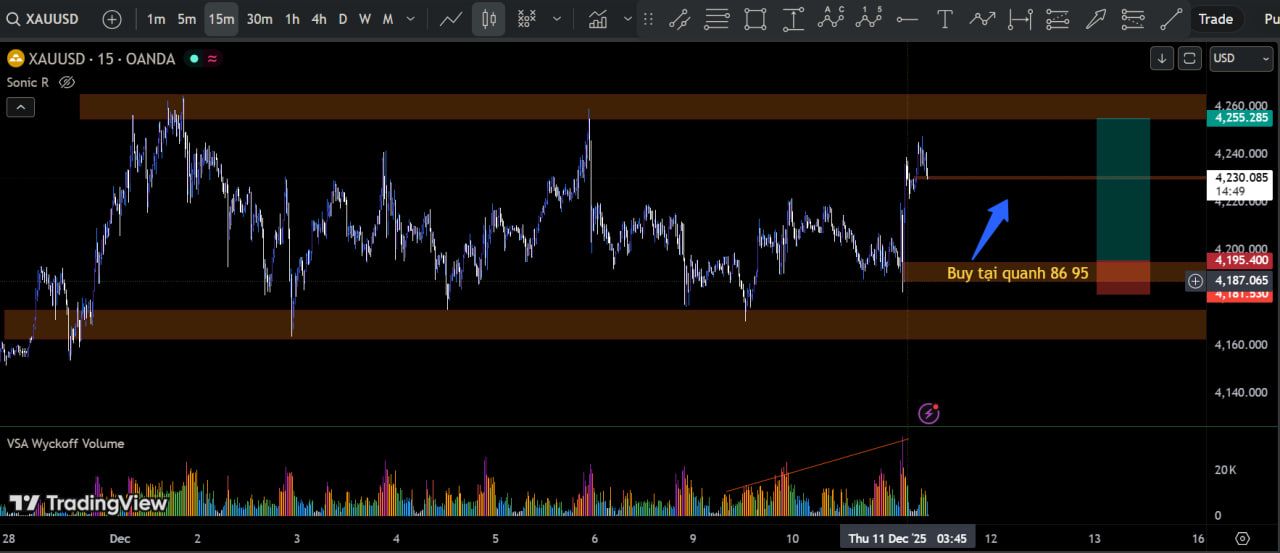Click the green market status dot
This screenshot has height=553, width=1280.
[194, 59]
